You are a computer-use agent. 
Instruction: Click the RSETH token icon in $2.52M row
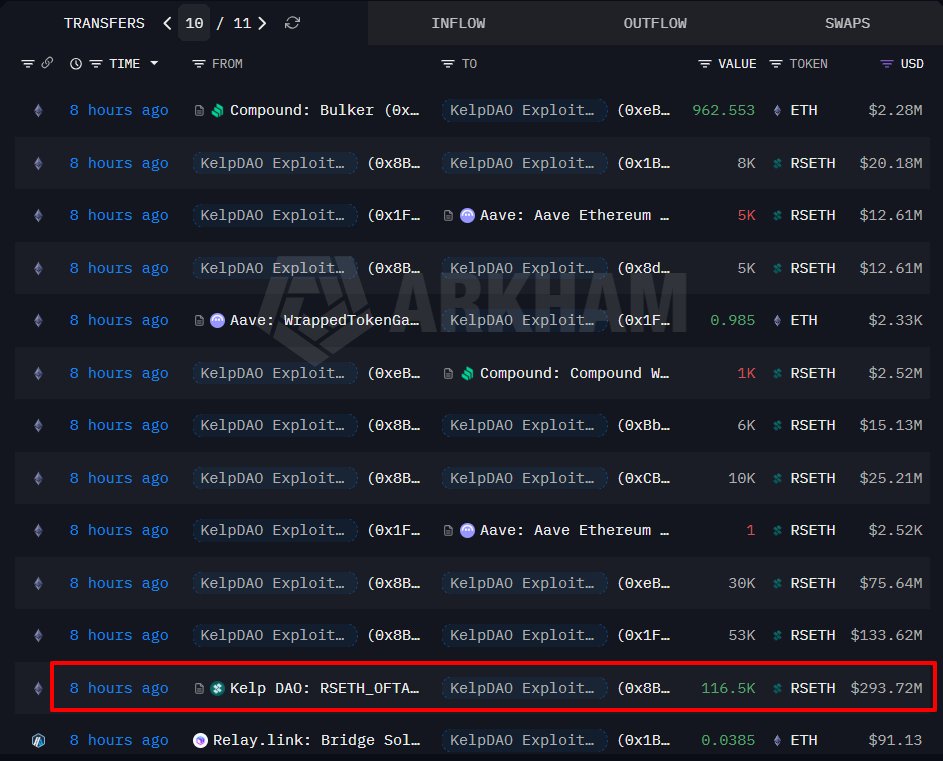tap(777, 374)
